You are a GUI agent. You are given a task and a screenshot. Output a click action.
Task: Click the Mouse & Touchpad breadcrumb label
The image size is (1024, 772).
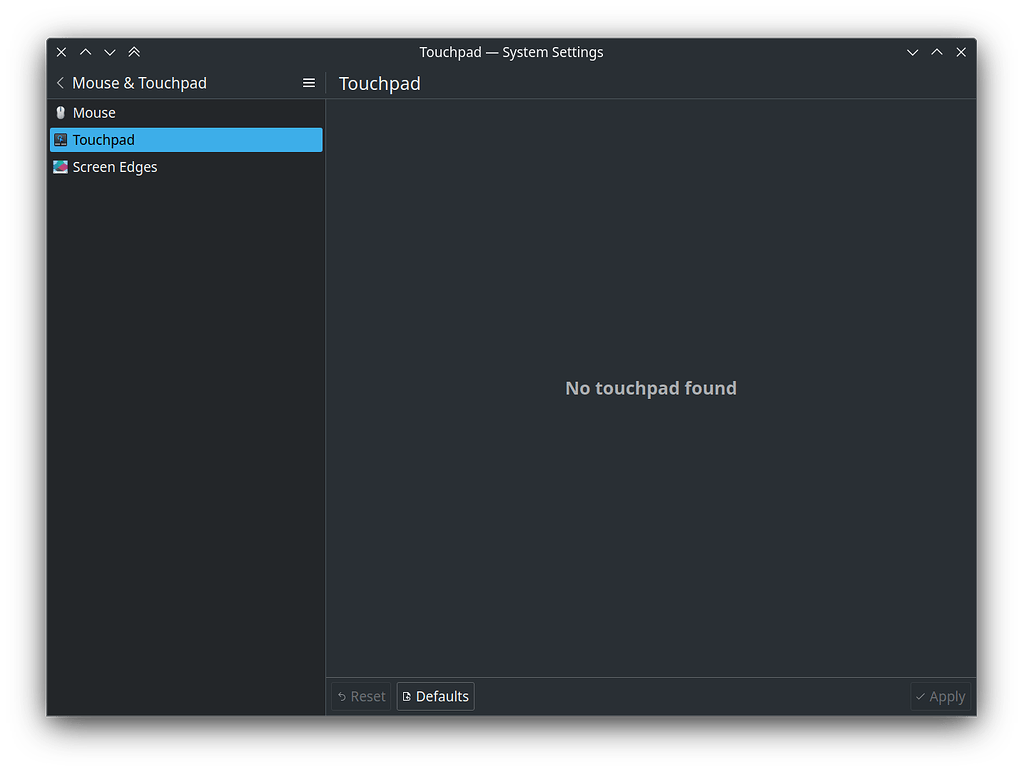coord(140,83)
